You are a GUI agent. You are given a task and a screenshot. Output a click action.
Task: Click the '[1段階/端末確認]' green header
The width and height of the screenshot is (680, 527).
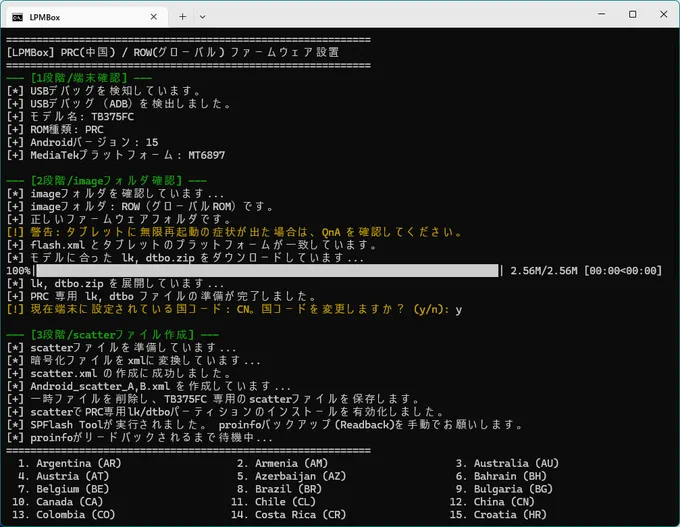click(x=79, y=78)
